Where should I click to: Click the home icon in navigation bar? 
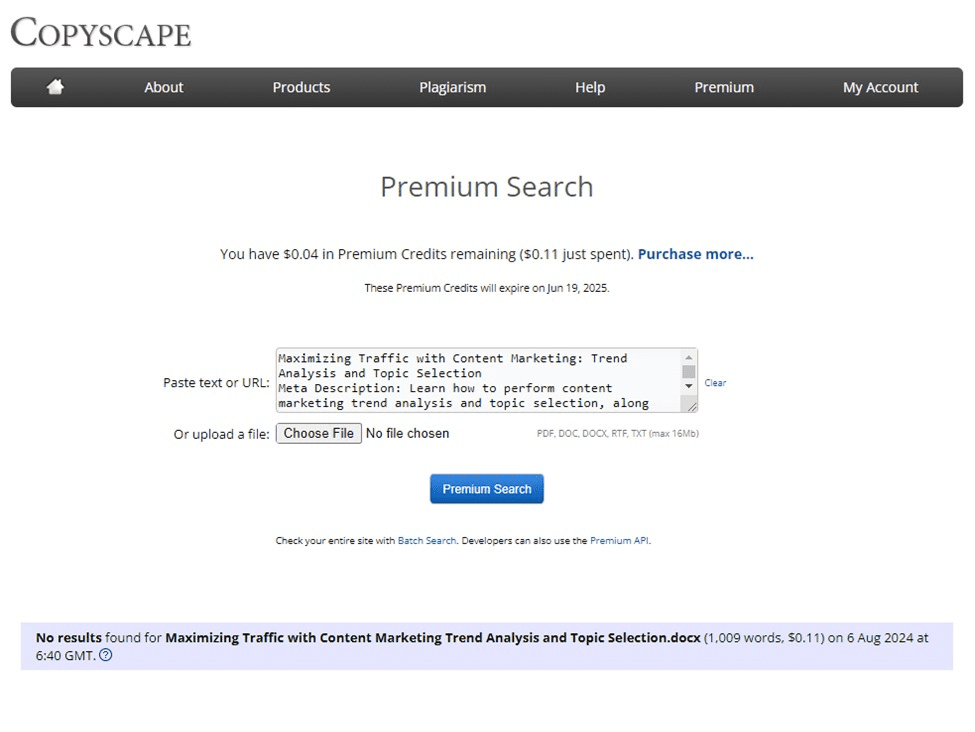[x=55, y=87]
